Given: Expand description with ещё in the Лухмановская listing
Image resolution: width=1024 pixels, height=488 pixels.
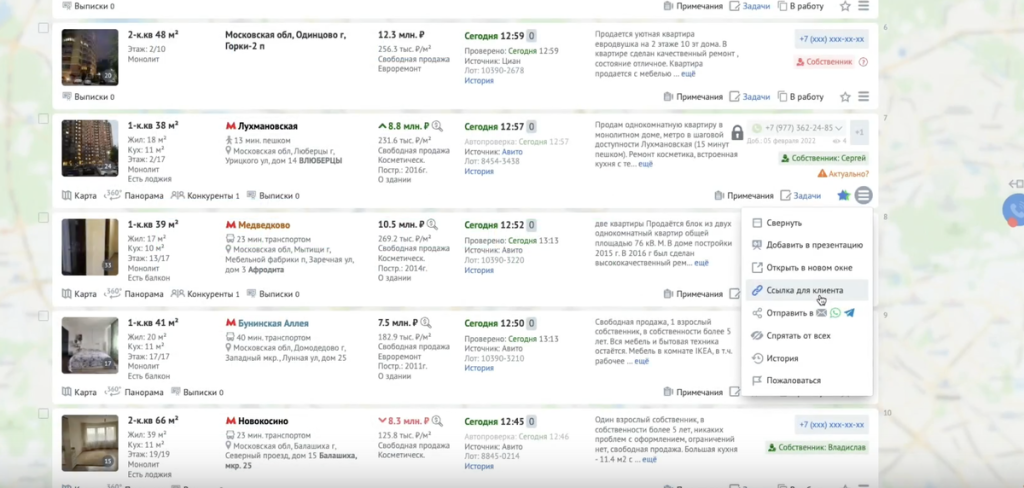Looking at the screenshot, I should coord(645,164).
